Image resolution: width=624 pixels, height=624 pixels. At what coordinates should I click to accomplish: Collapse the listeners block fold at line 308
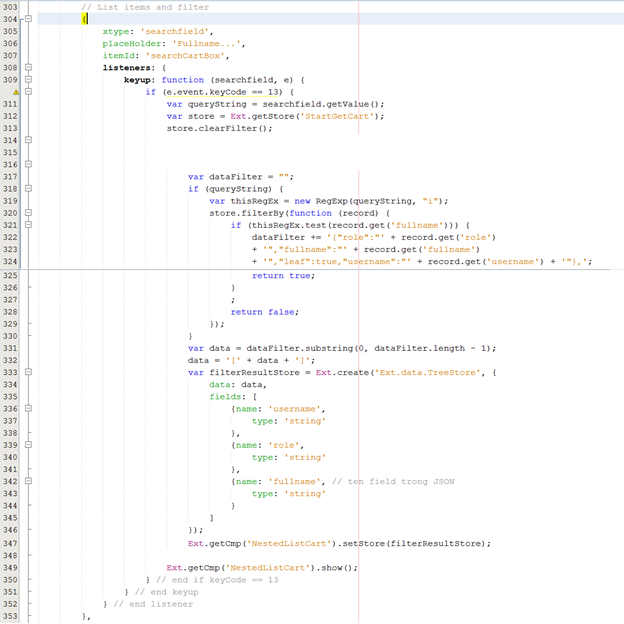[x=28, y=67]
